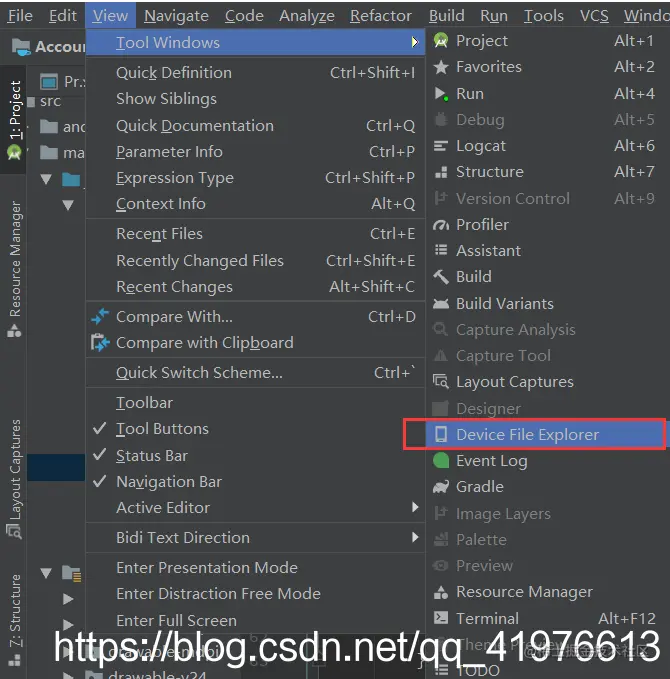This screenshot has width=670, height=679.
Task: Choose Enter Full Screen
Action: click(256, 621)
